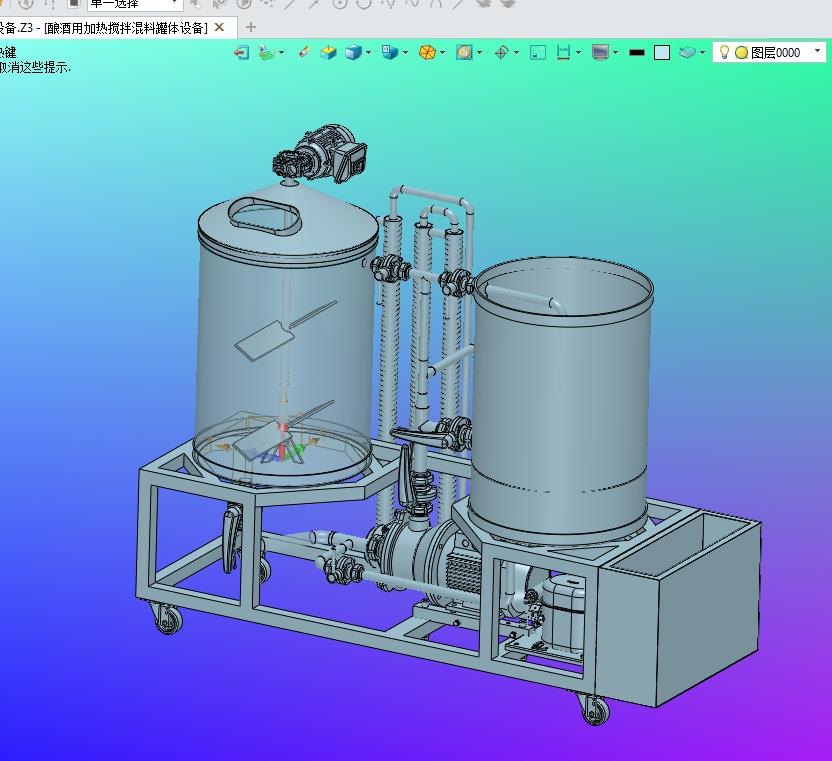832x761 pixels.
Task: Close the 酿酒用加热搅拌混料罐体设备 document tab
Action: click(x=220, y=27)
